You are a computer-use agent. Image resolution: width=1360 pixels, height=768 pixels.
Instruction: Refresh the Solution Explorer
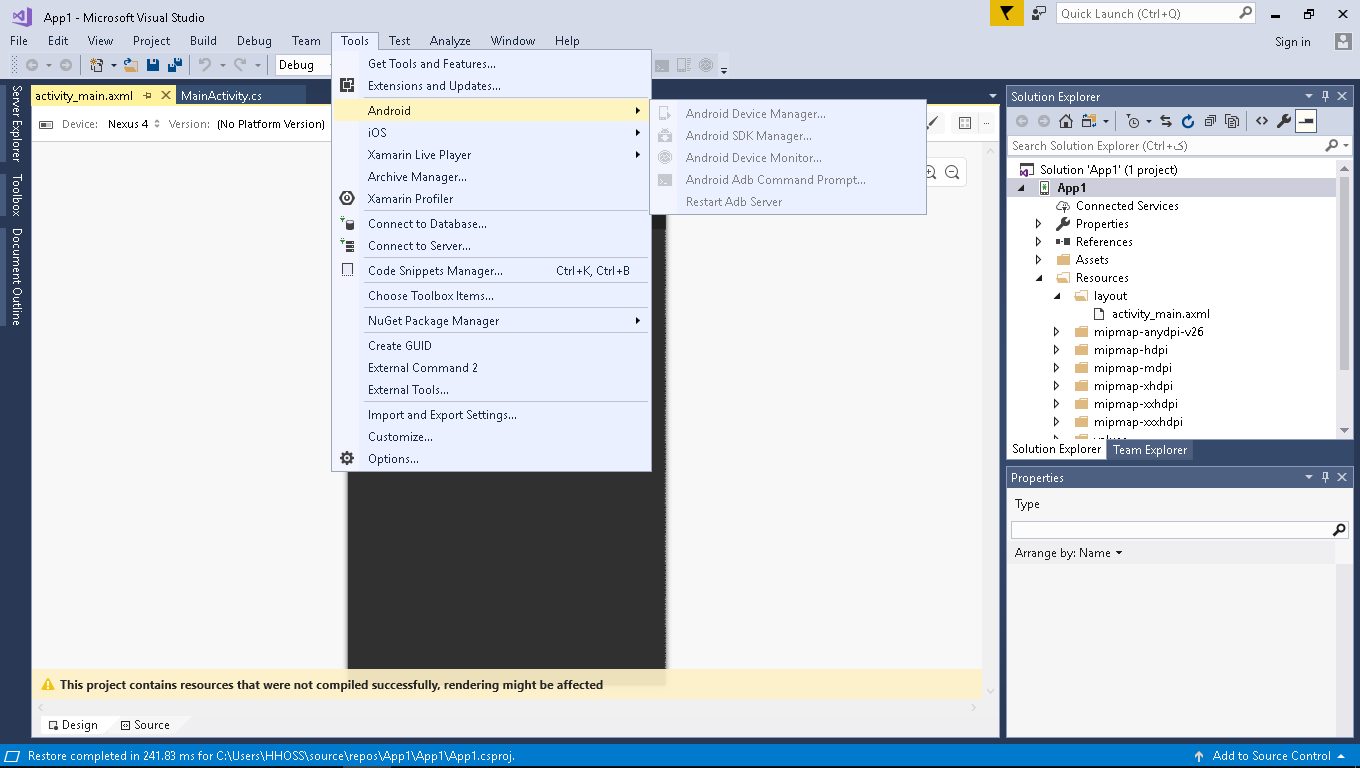[1188, 121]
